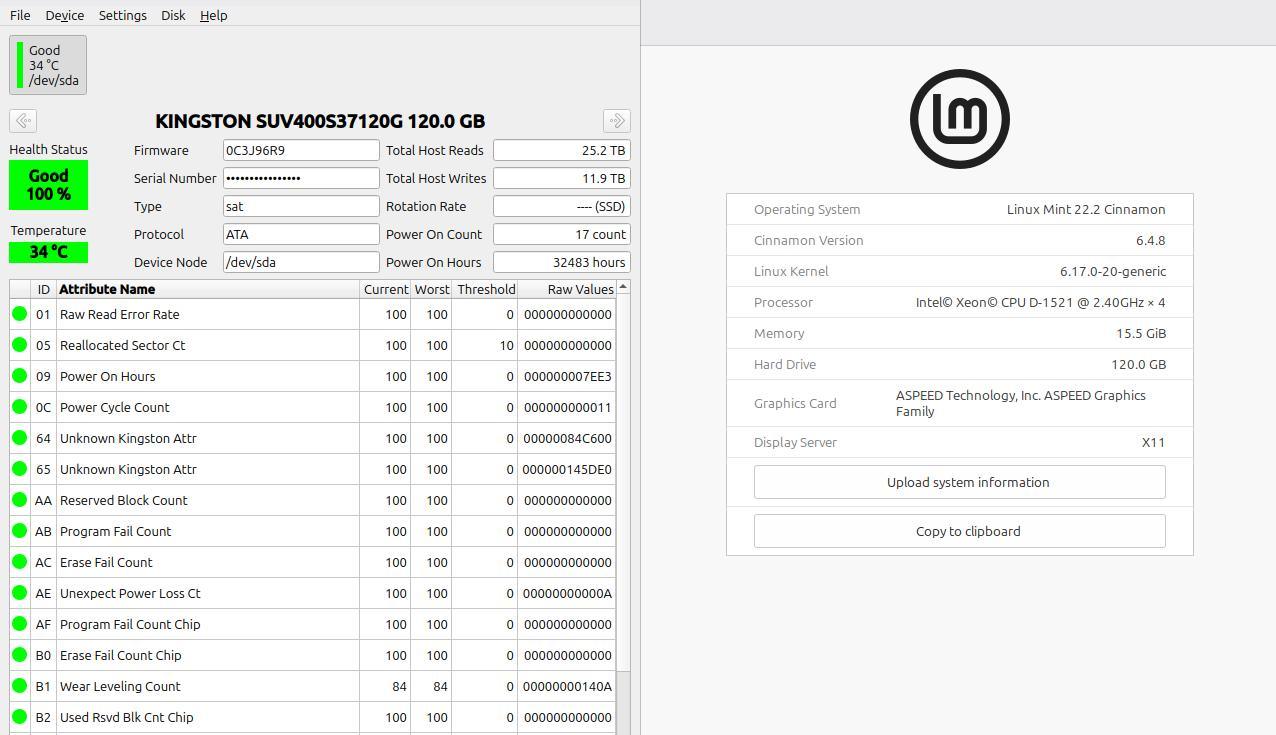Image resolution: width=1276 pixels, height=735 pixels.
Task: Click green status dot for attribute ID 64
Action: tap(19, 438)
